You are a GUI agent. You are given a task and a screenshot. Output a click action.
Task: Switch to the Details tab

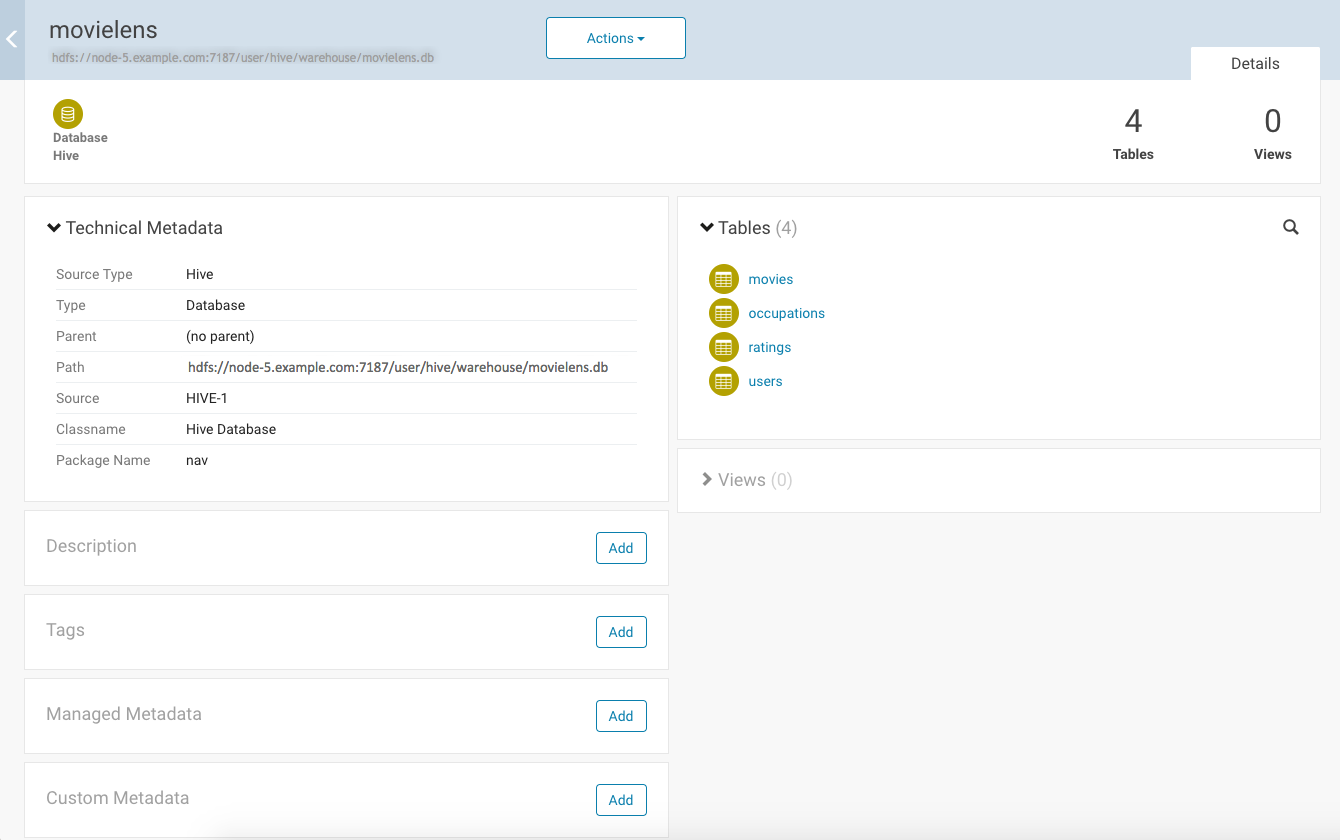tap(1254, 64)
